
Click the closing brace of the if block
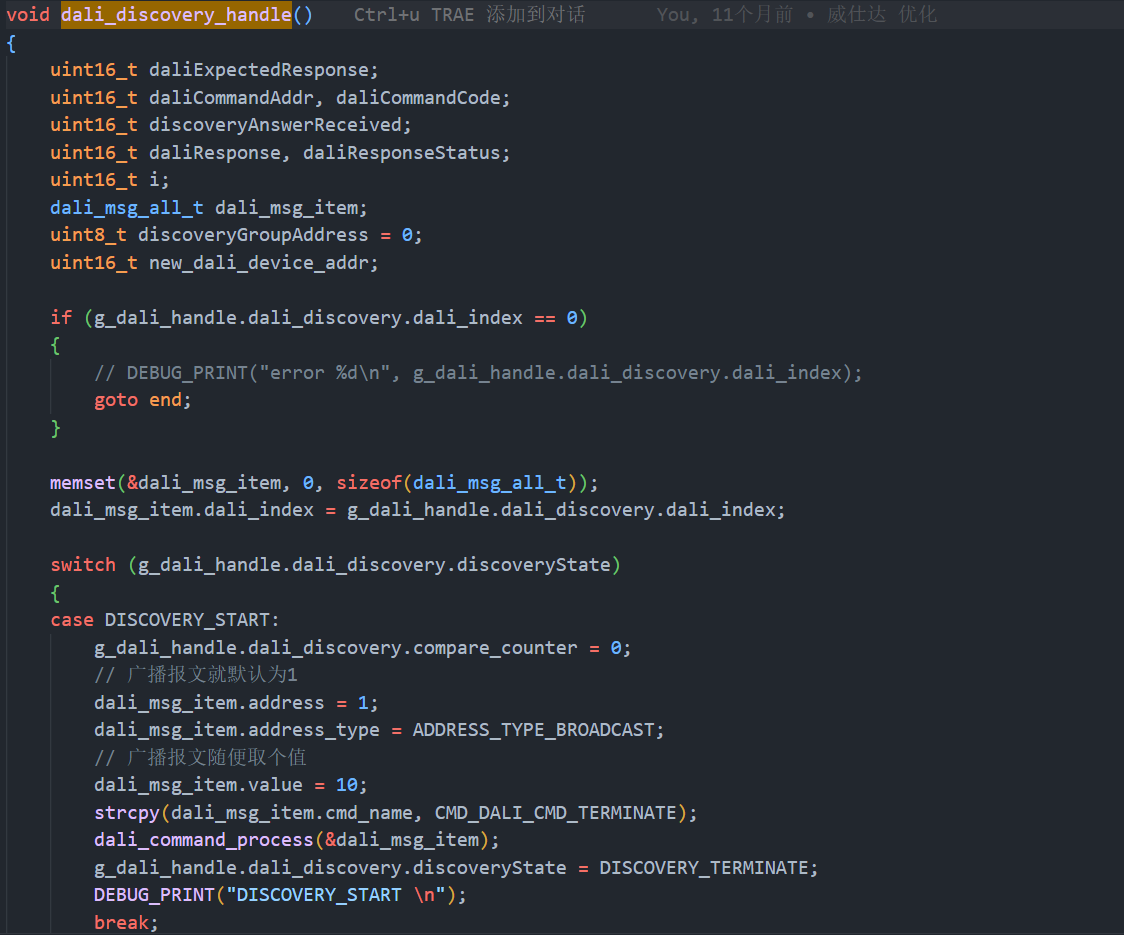55,428
